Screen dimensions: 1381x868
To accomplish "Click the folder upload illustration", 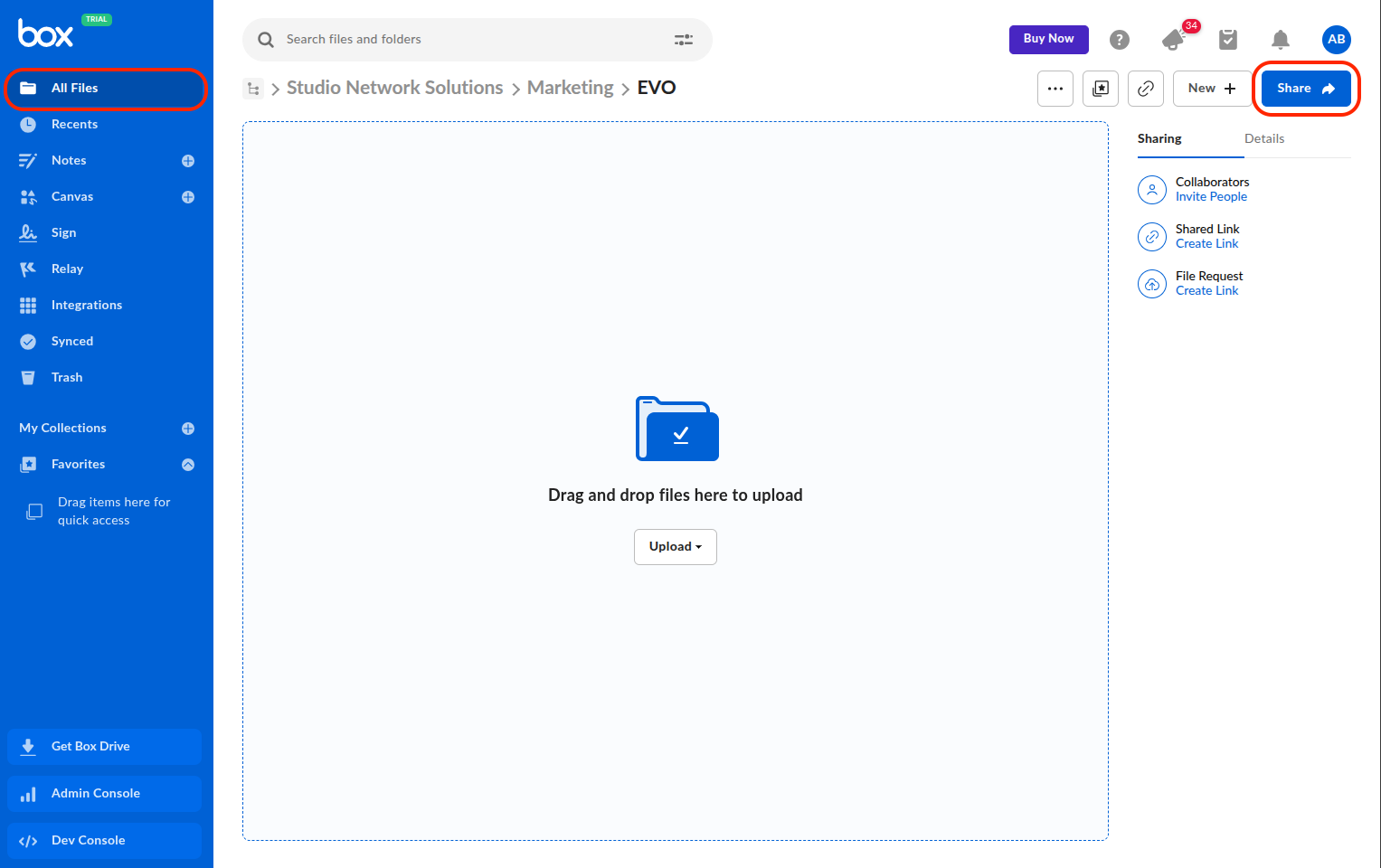I will (677, 429).
